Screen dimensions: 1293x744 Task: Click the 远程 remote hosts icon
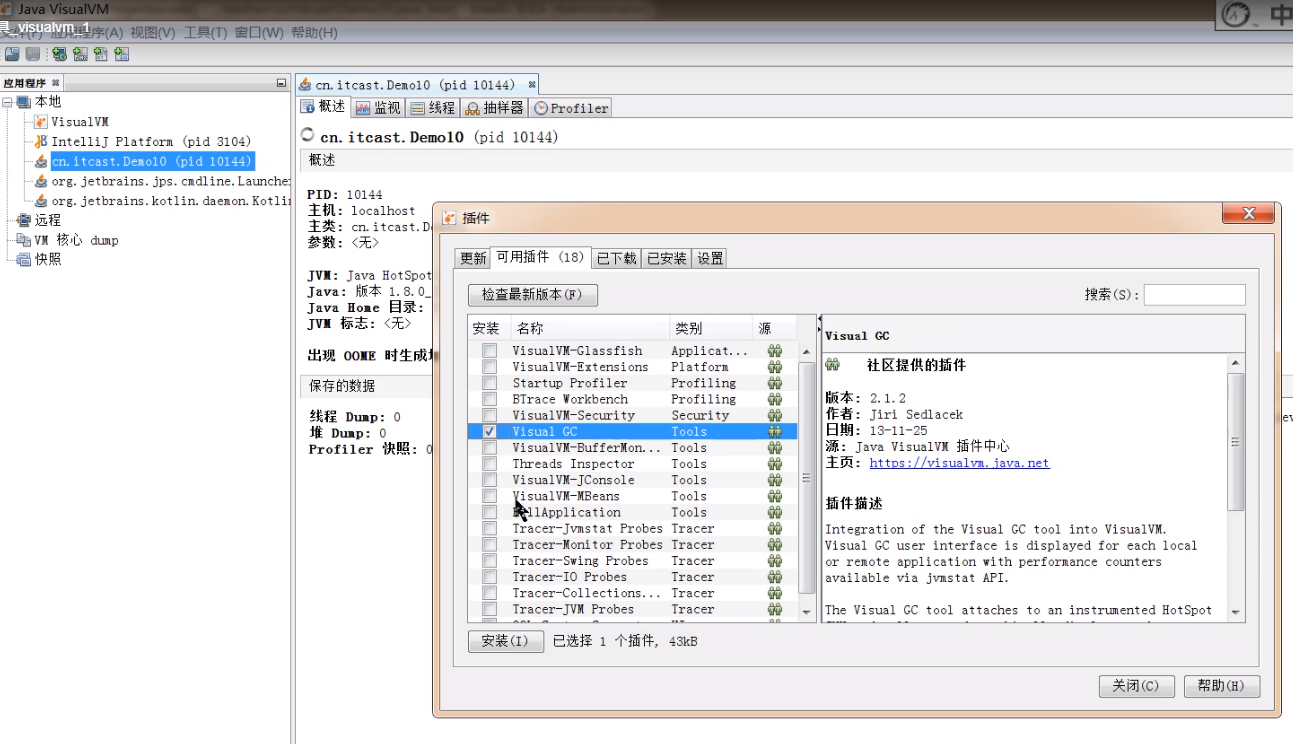pos(24,220)
